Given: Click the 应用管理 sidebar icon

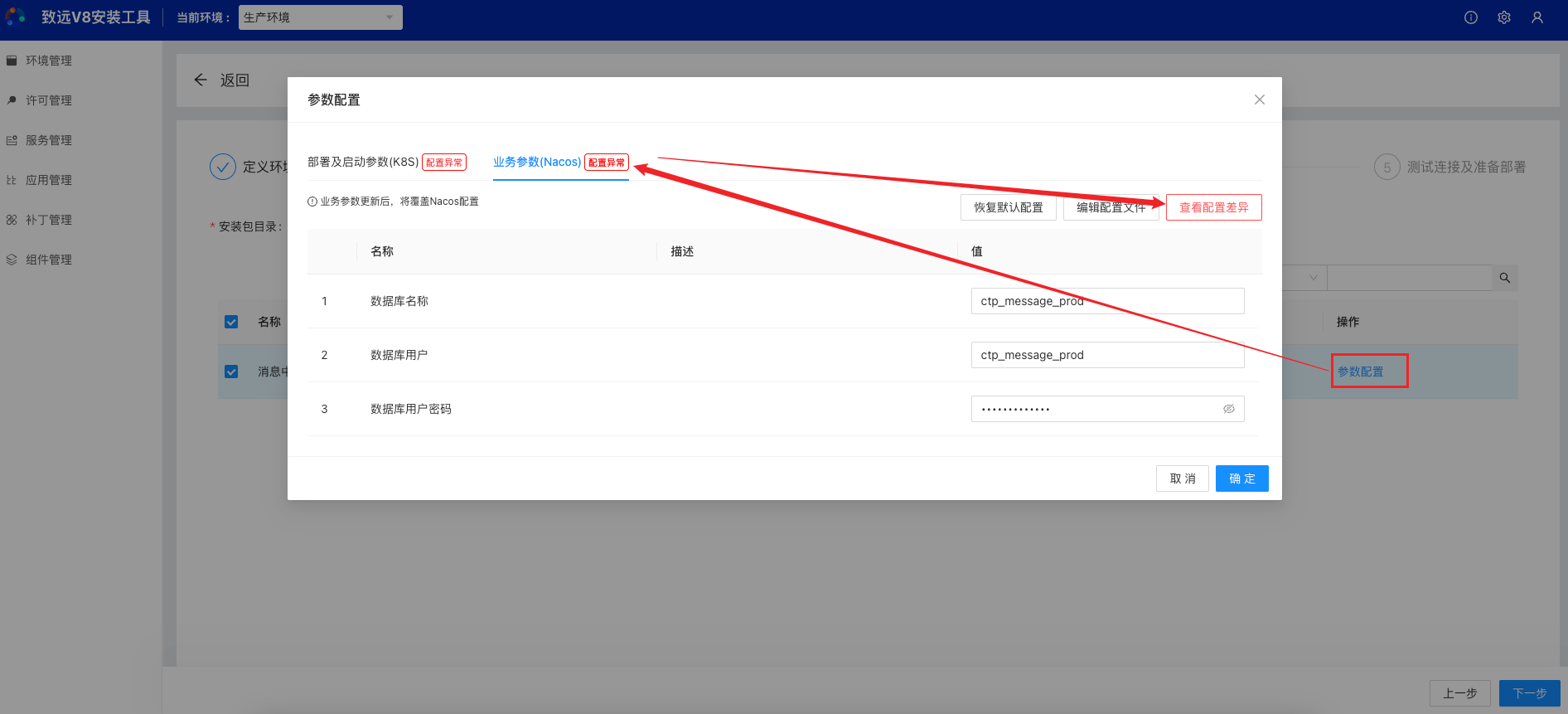Looking at the screenshot, I should pyautogui.click(x=12, y=180).
